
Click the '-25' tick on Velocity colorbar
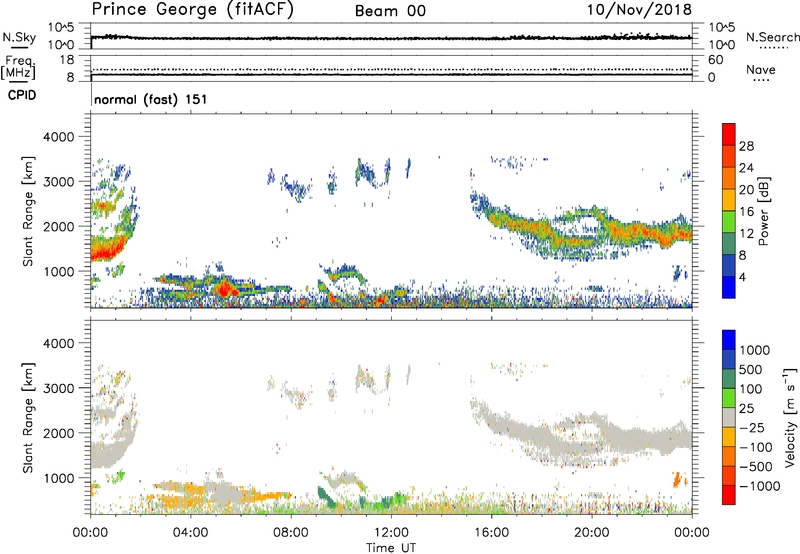pos(752,427)
